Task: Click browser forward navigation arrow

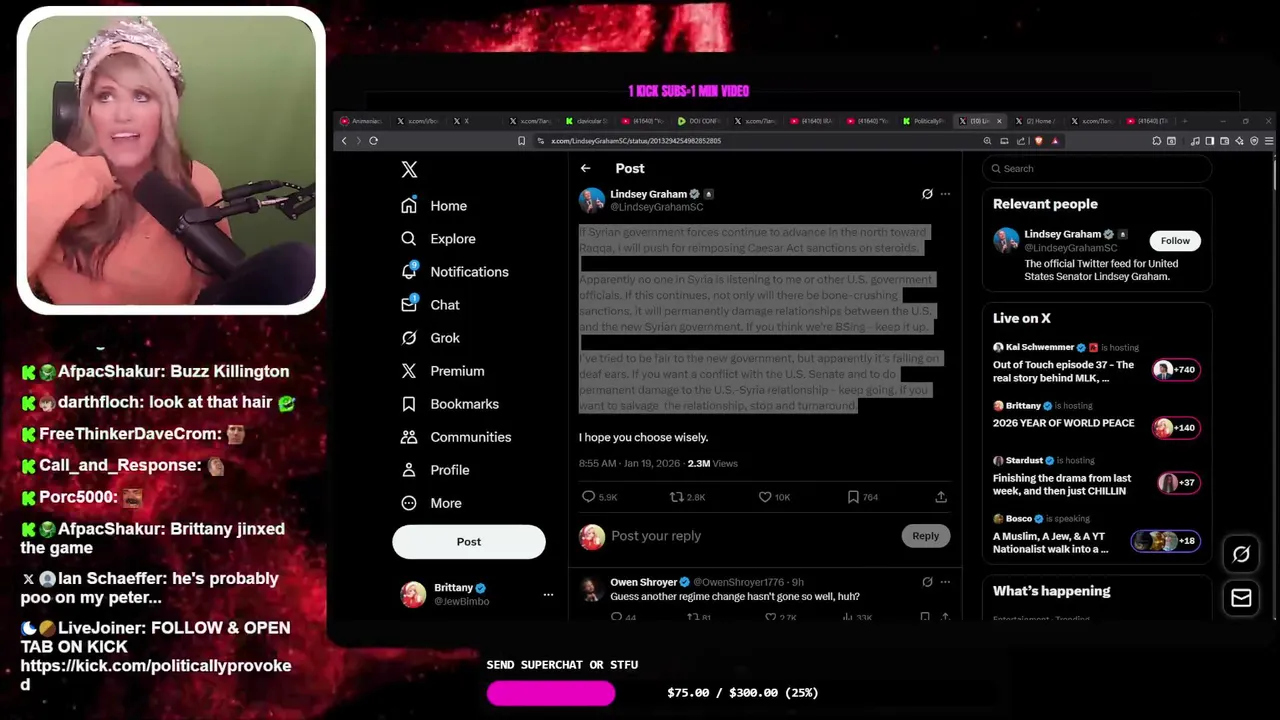Action: [x=357, y=141]
